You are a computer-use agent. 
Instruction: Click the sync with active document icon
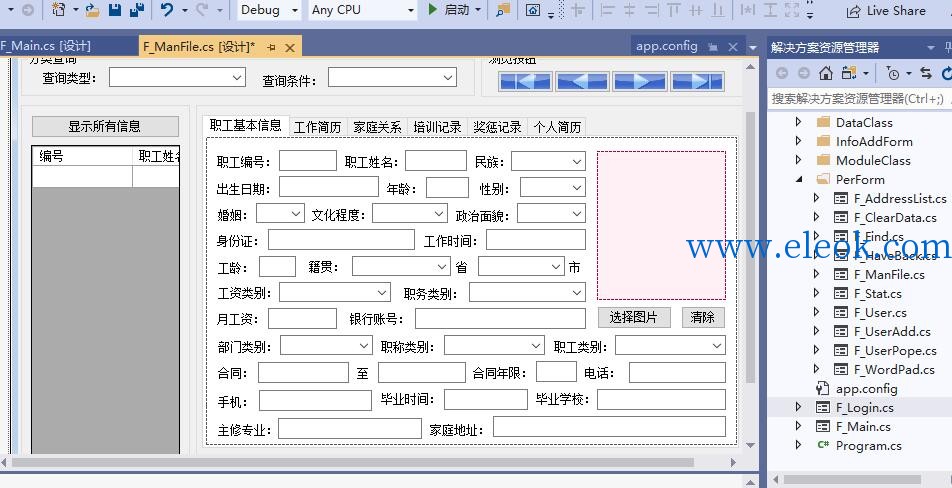926,73
